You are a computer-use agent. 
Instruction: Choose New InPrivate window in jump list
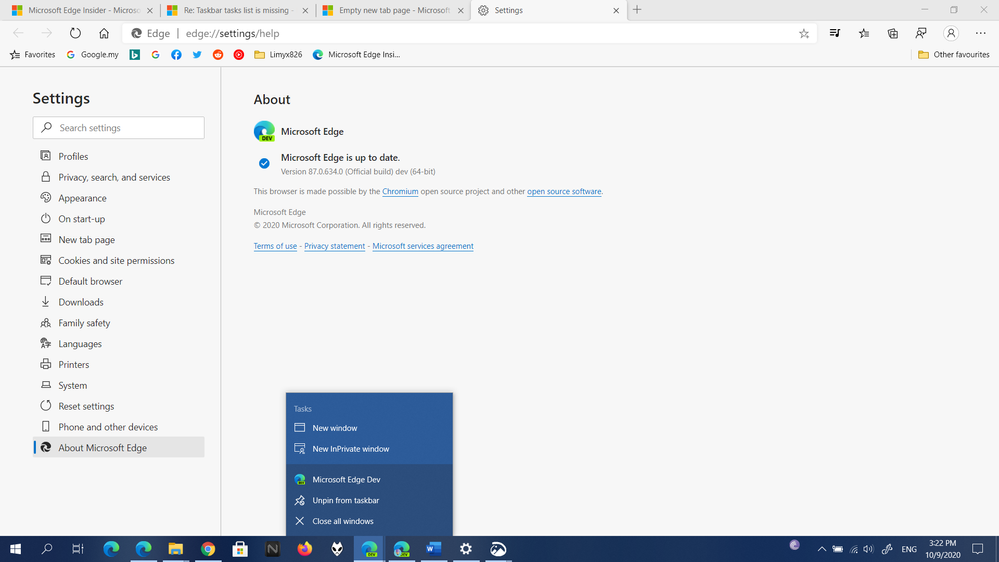pyautogui.click(x=370, y=449)
